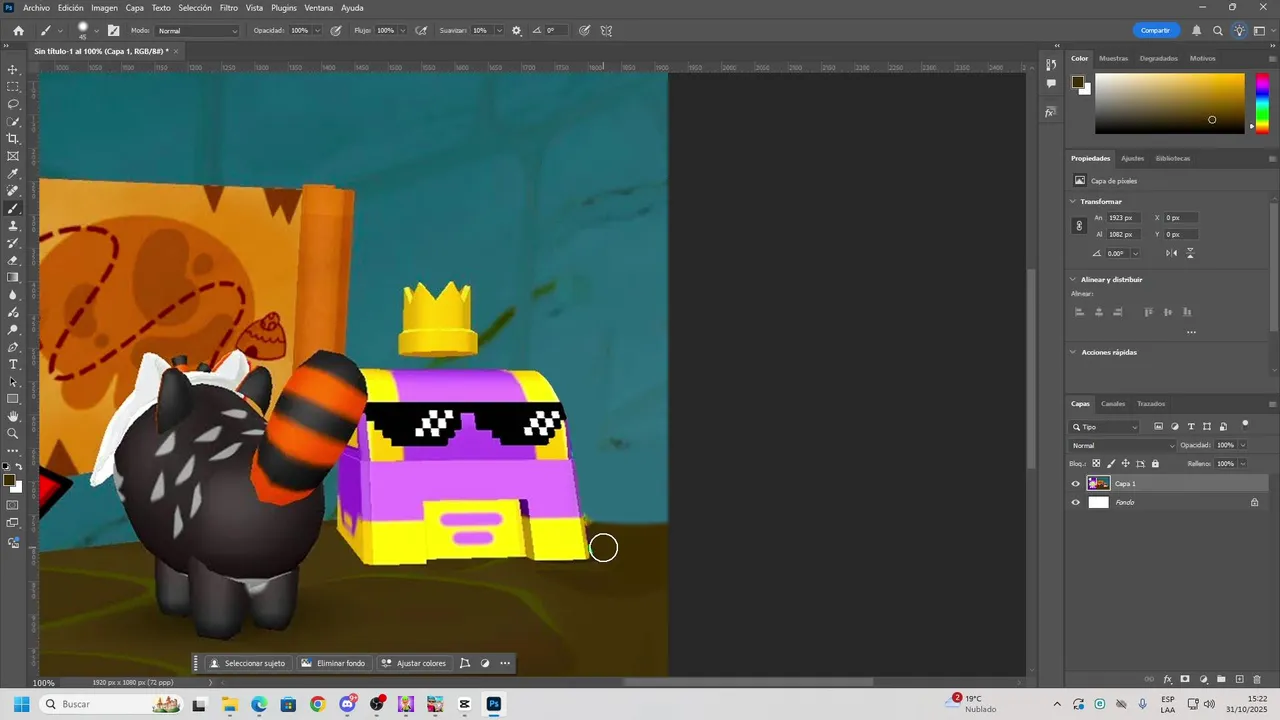Create new adjustment layer icon
Viewport: 1280px width, 720px height.
pyautogui.click(x=1203, y=679)
